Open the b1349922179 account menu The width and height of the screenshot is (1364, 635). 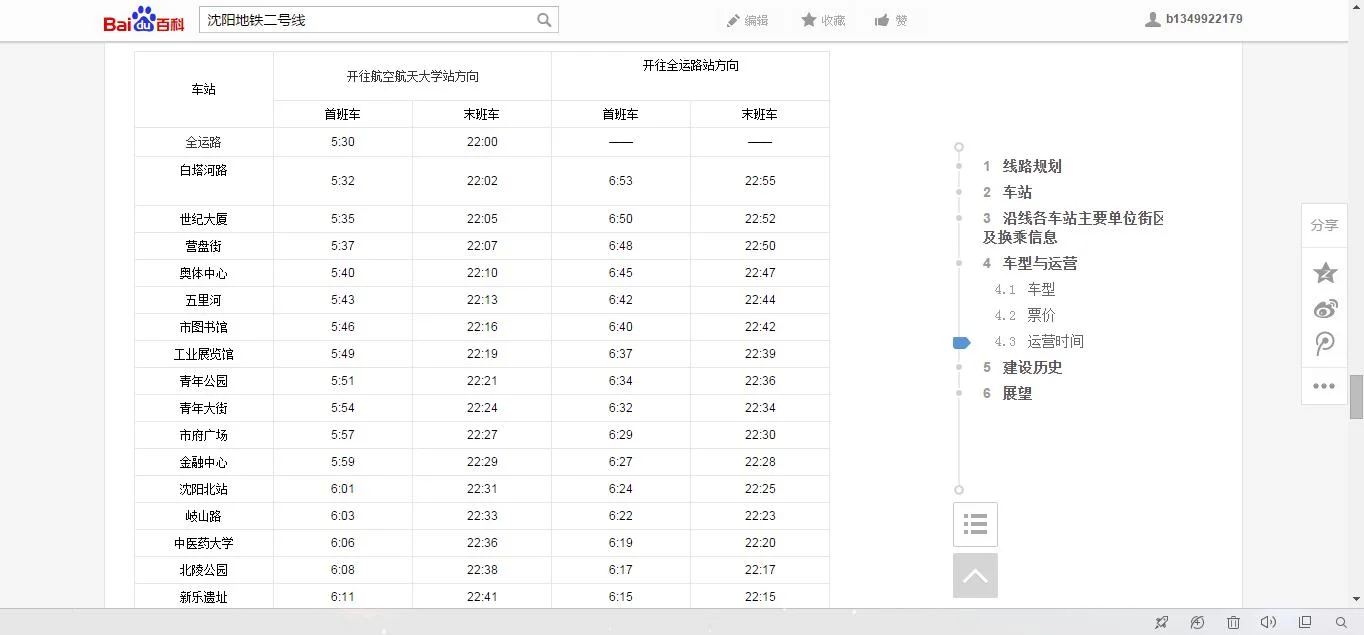(1193, 17)
